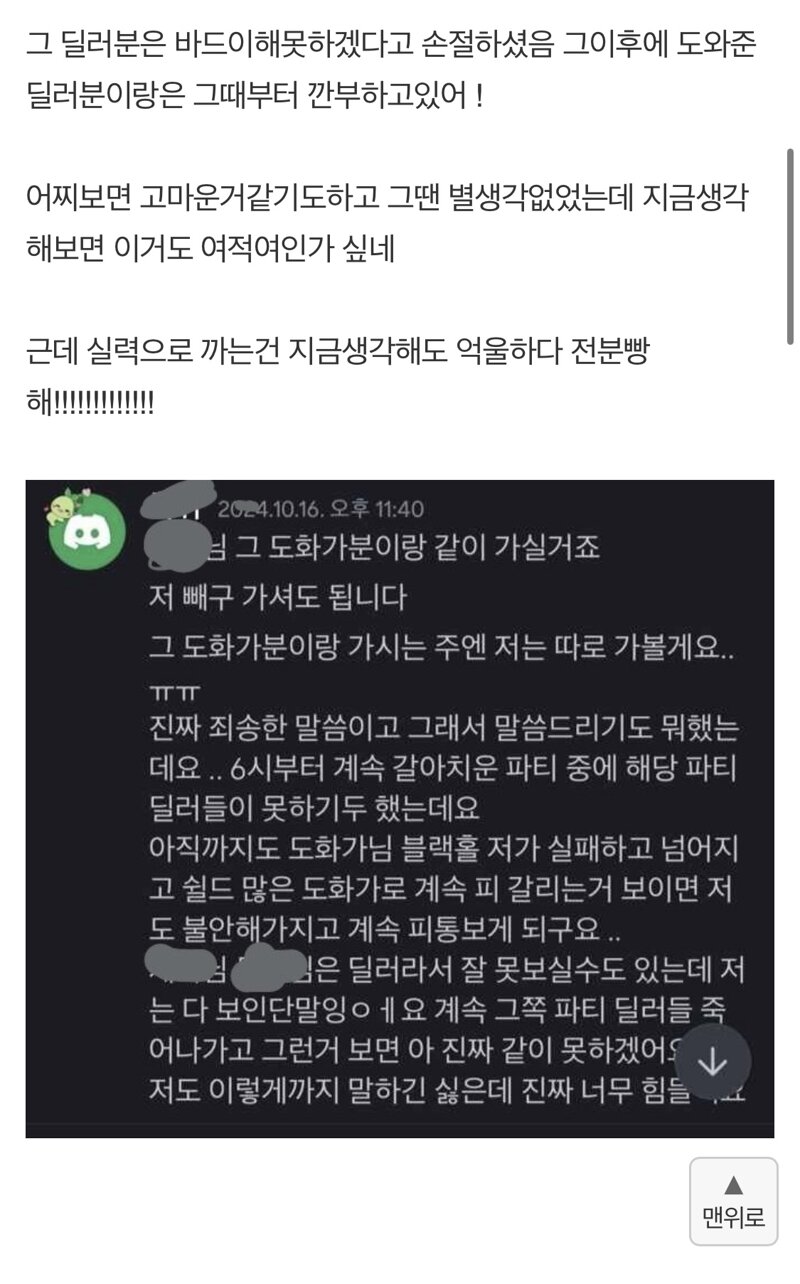This screenshot has width=800, height=1284.
Task: Tap the round down-arrow jump button in the chat
Action: [x=712, y=1063]
